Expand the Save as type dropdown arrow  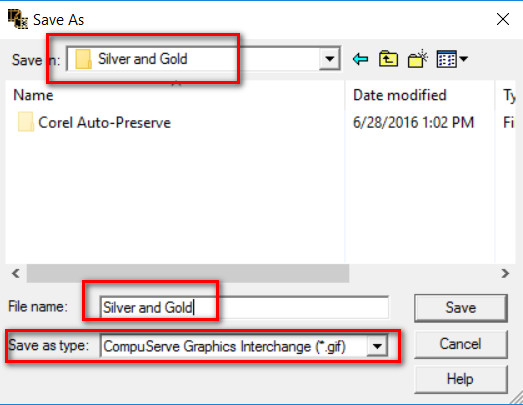tap(377, 346)
